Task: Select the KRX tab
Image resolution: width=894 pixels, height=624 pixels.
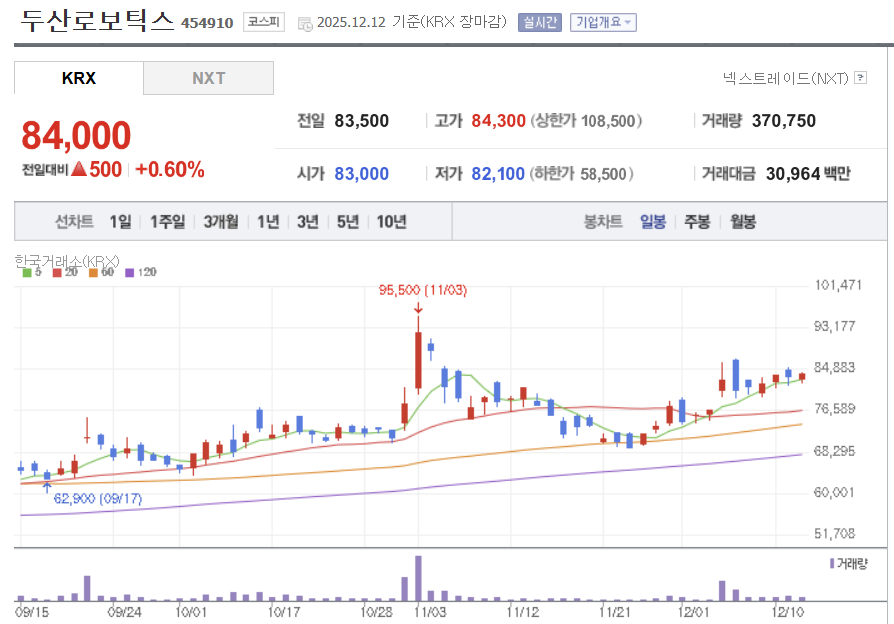Action: pyautogui.click(x=76, y=78)
